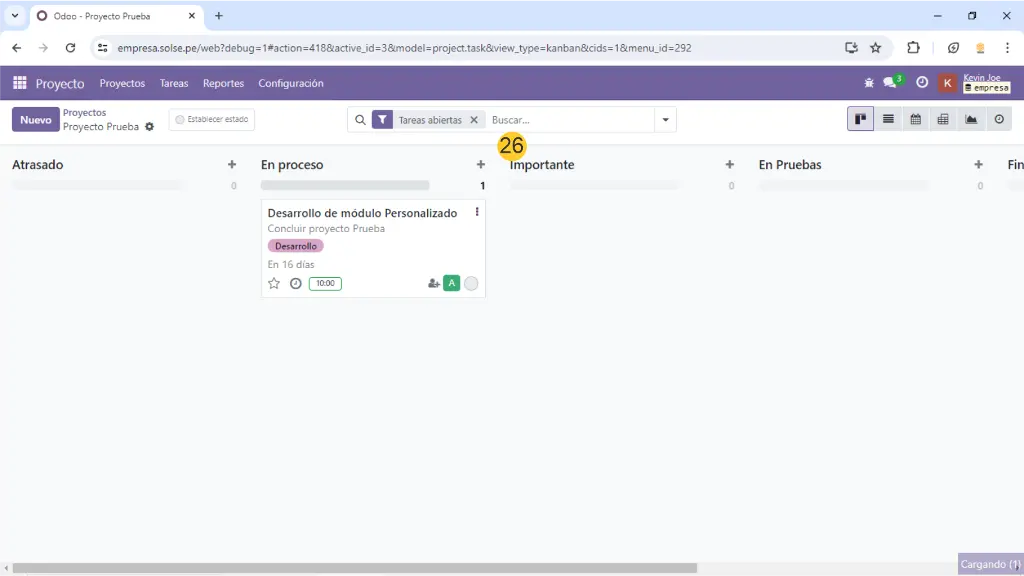Click the assign-user icon on the task card

coord(433,284)
